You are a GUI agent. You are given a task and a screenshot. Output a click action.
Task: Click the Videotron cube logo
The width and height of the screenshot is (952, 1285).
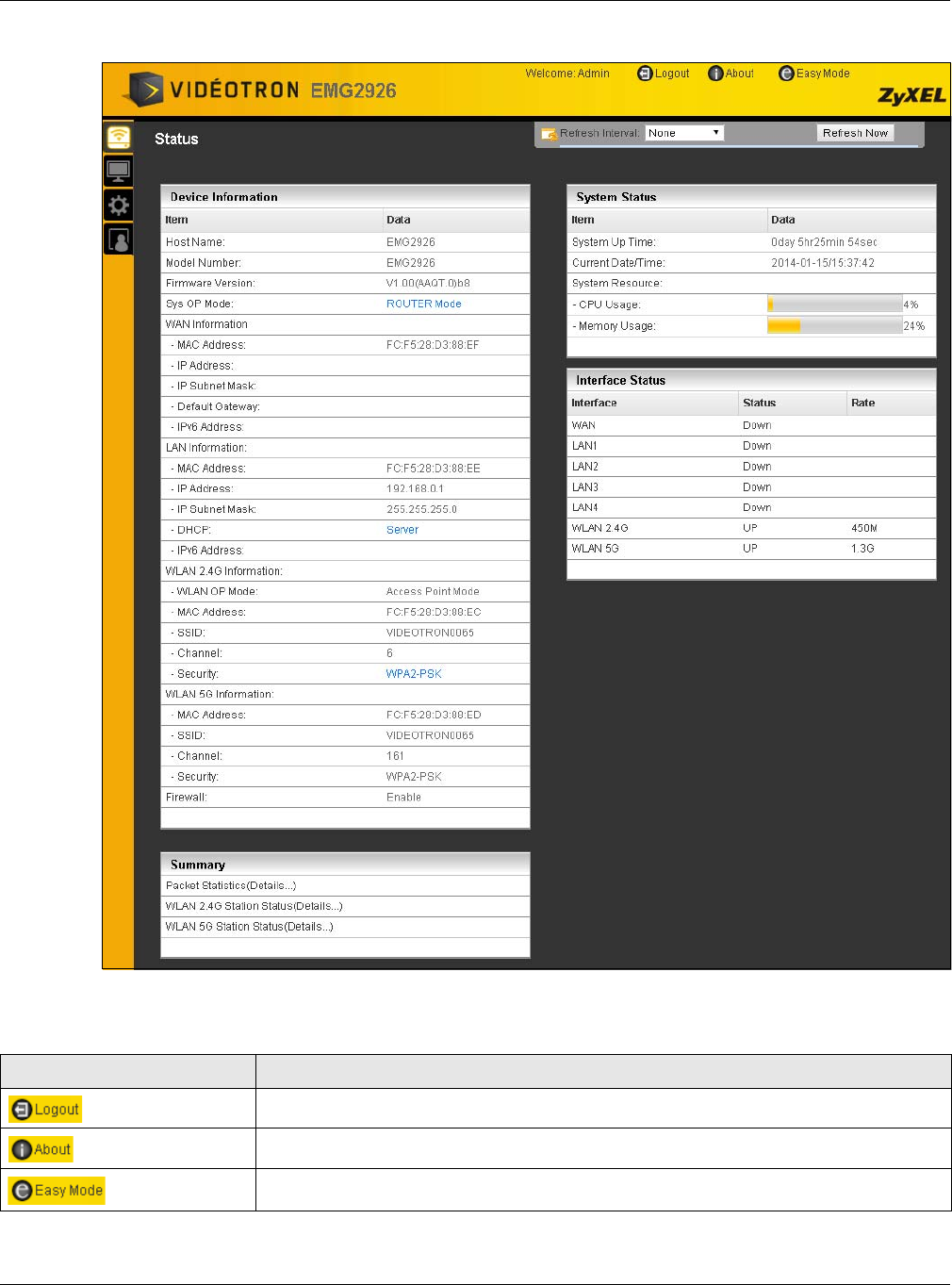143,90
